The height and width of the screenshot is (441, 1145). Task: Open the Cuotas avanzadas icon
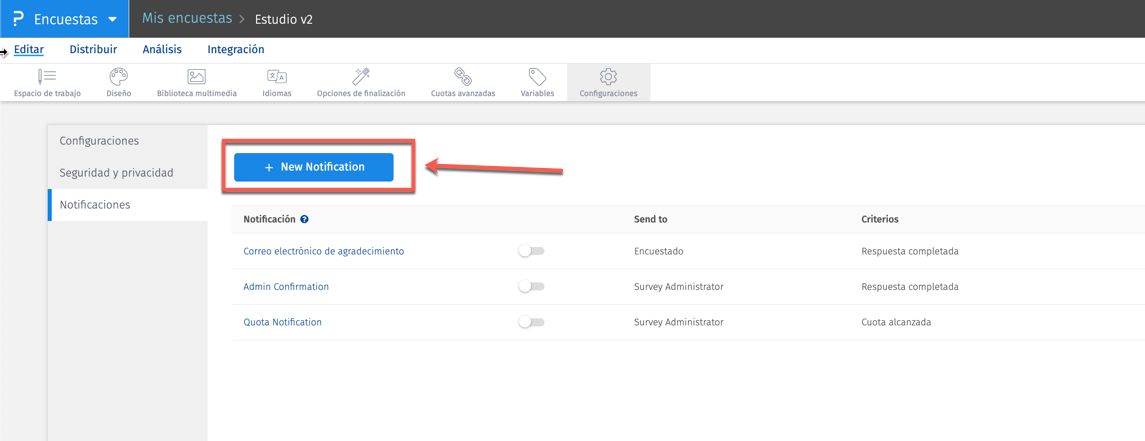[462, 77]
